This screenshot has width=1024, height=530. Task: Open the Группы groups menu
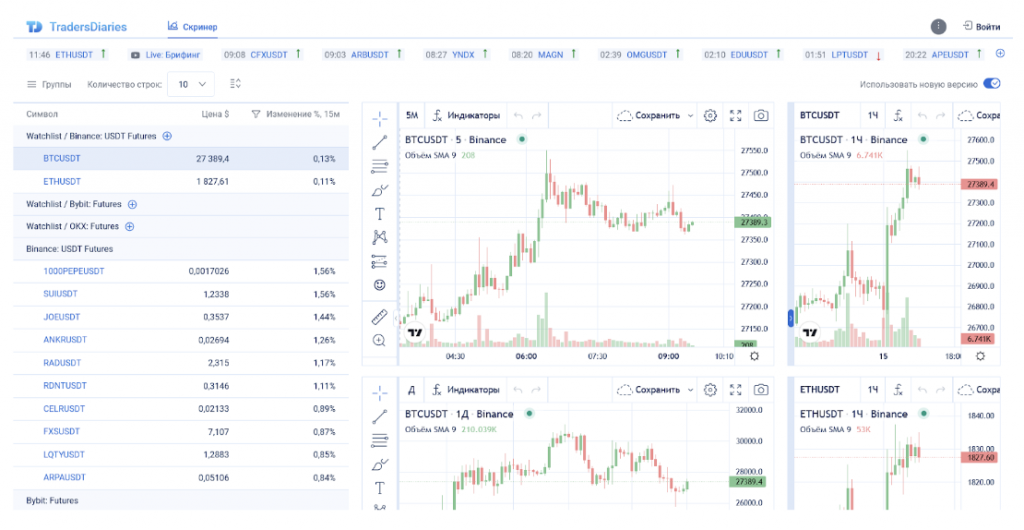(x=49, y=84)
